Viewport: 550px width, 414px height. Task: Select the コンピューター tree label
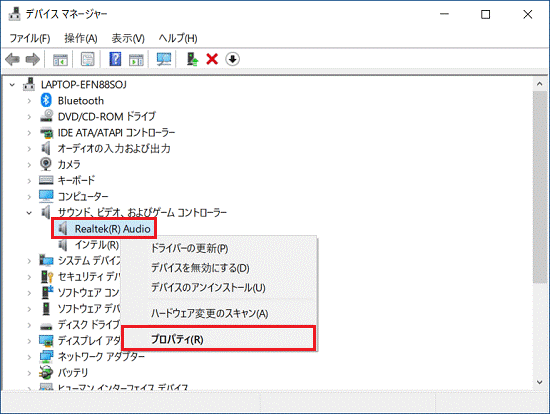[x=83, y=196]
